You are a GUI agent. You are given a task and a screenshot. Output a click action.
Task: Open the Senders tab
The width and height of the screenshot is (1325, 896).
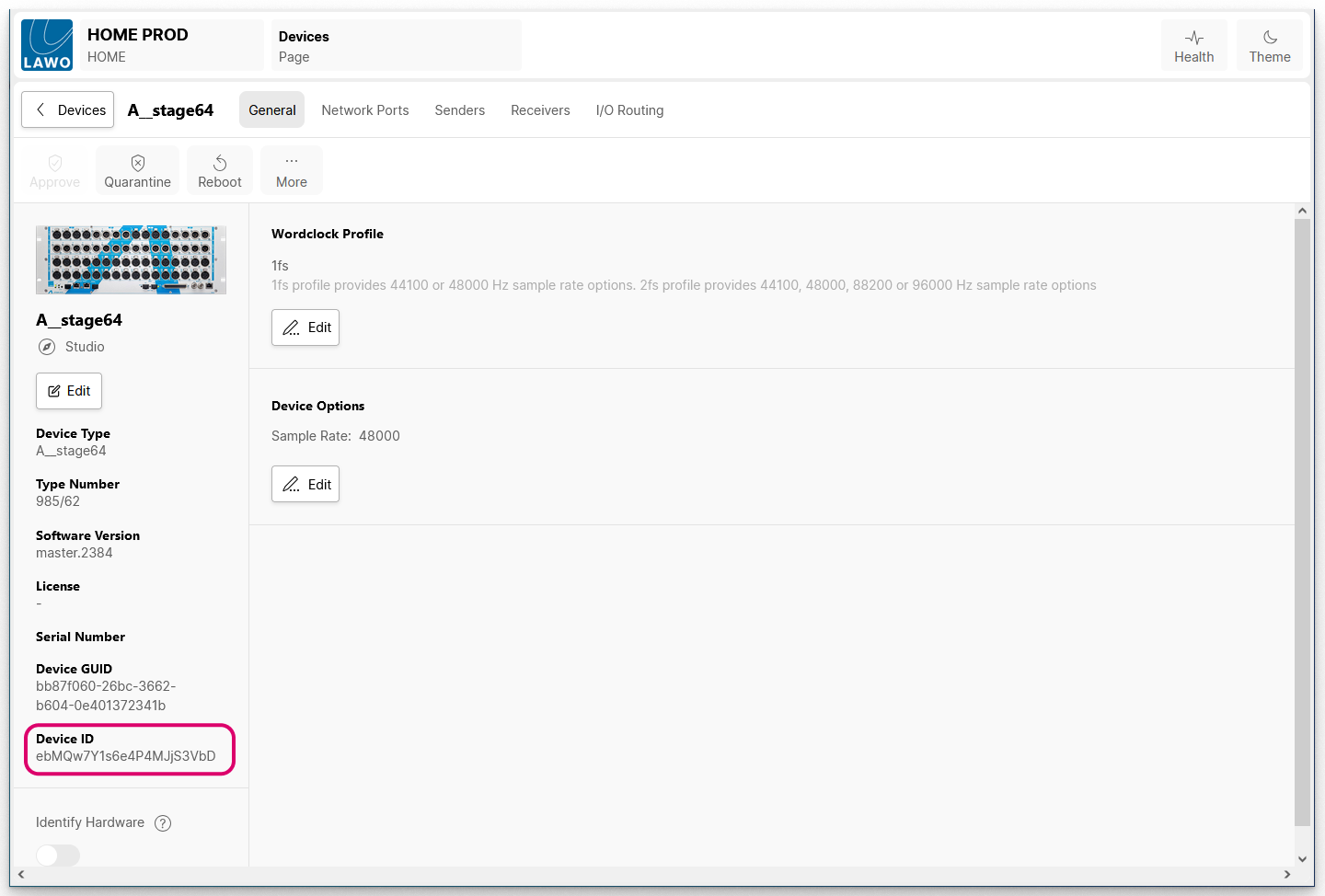tap(459, 110)
